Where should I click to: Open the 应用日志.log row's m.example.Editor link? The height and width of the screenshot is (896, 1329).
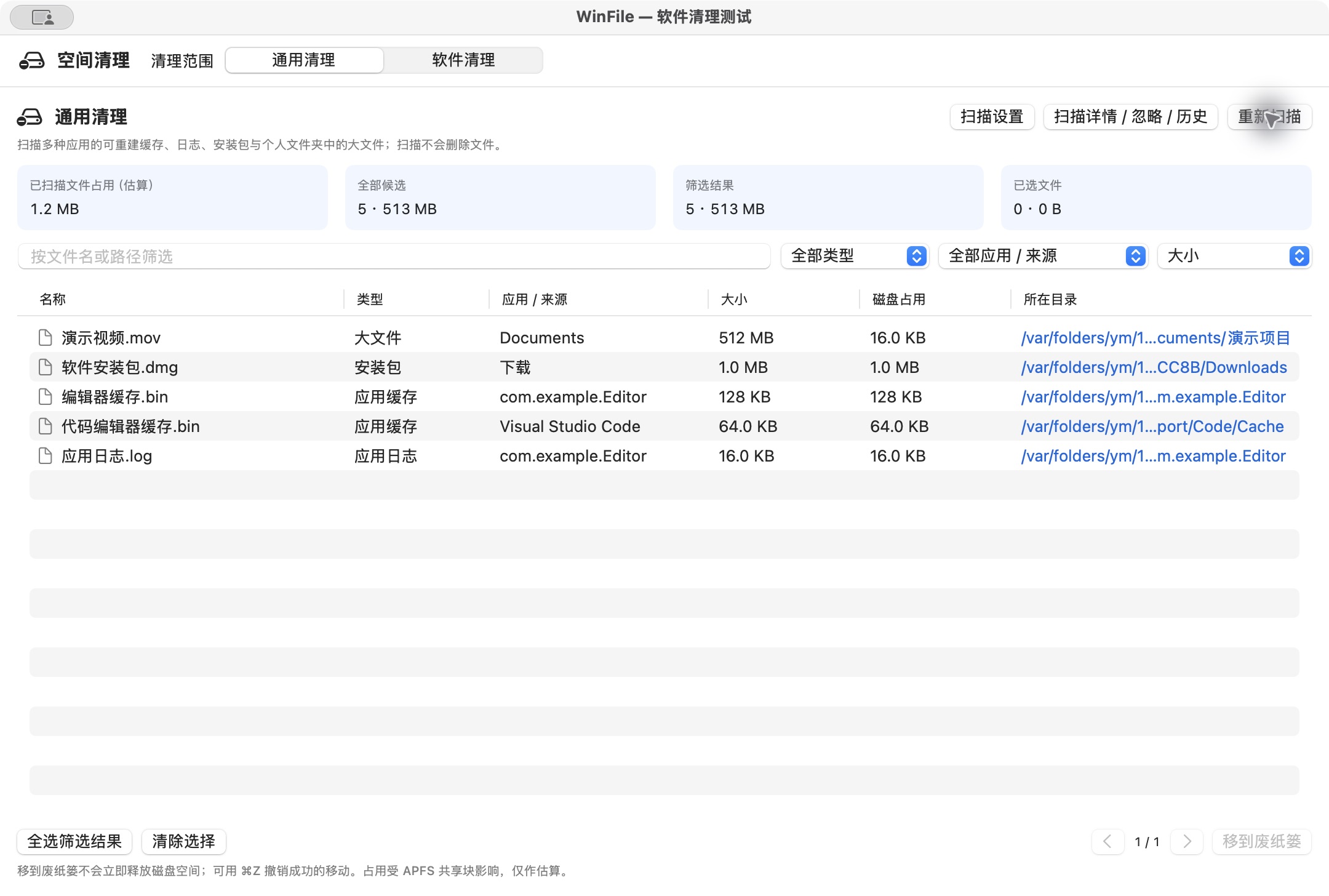pos(1153,456)
